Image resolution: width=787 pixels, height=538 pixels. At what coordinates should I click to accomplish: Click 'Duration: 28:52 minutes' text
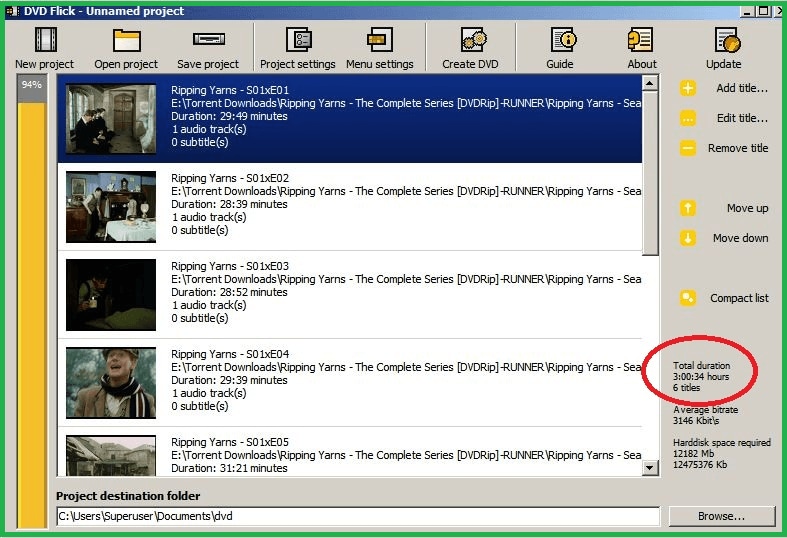pyautogui.click(x=229, y=292)
